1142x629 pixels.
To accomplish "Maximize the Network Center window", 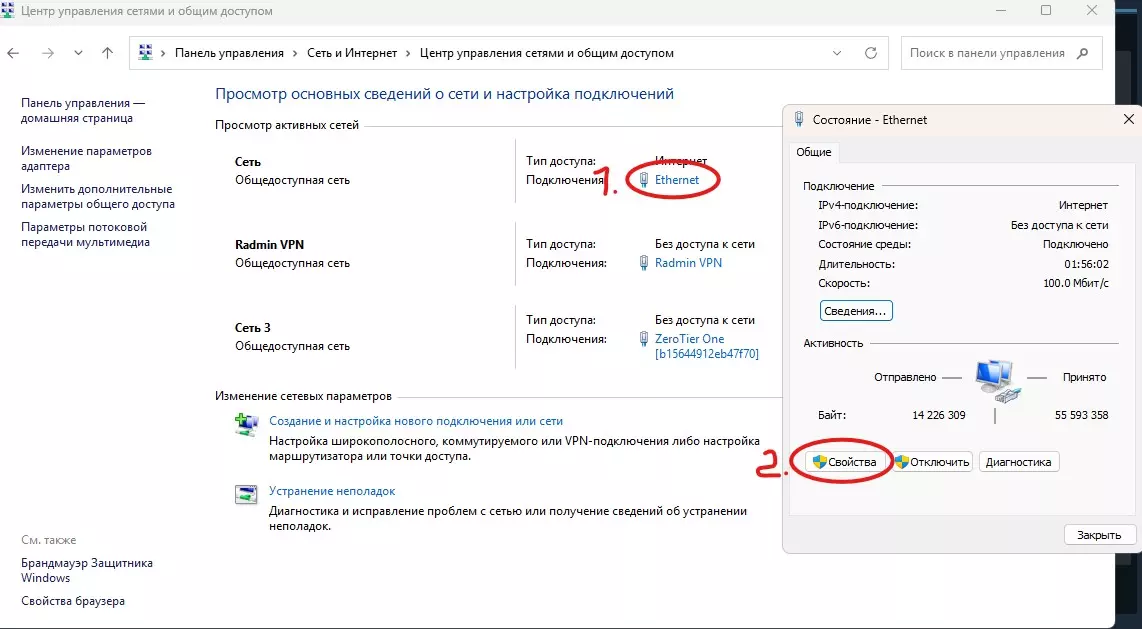I will (x=1046, y=10).
